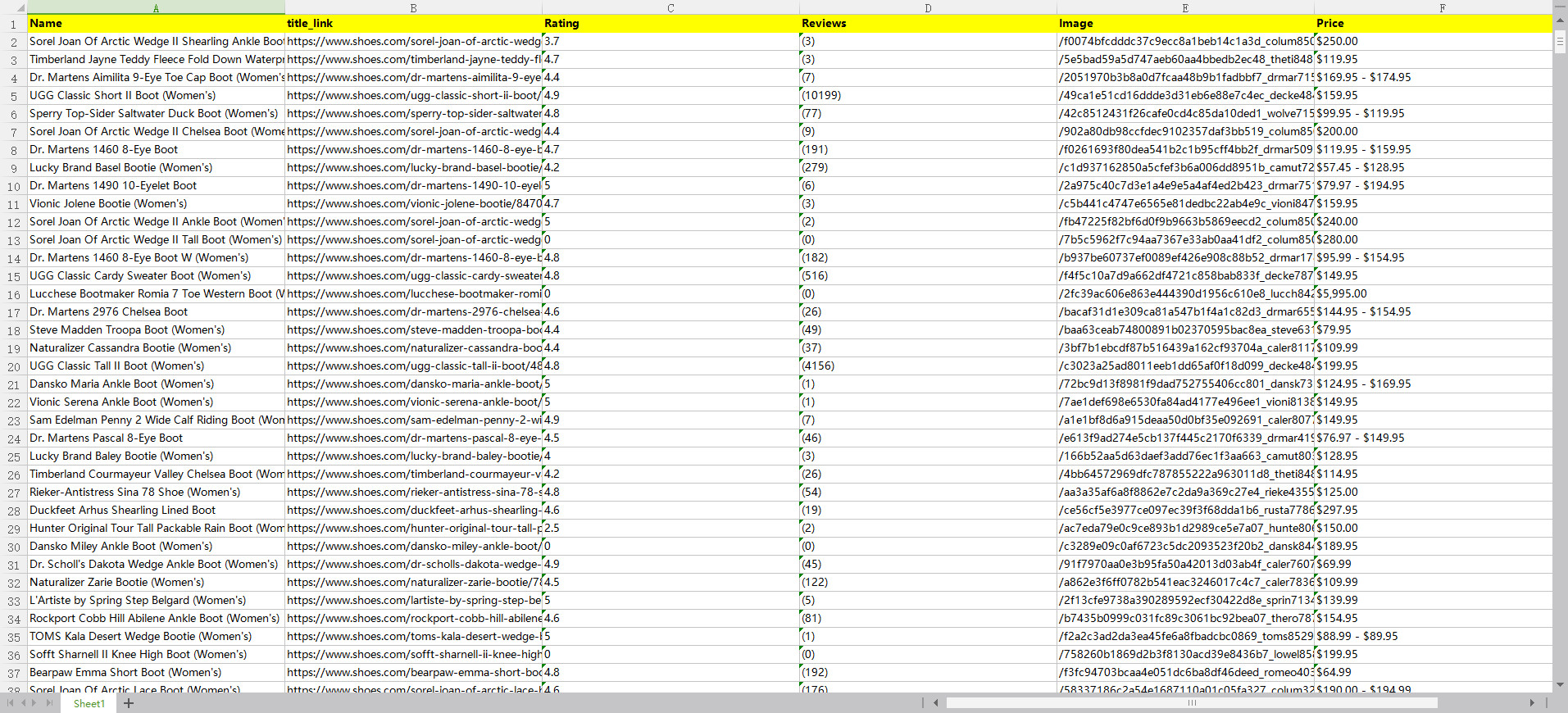Click the sperry-top-sider-saltwater URL cell

click(413, 114)
